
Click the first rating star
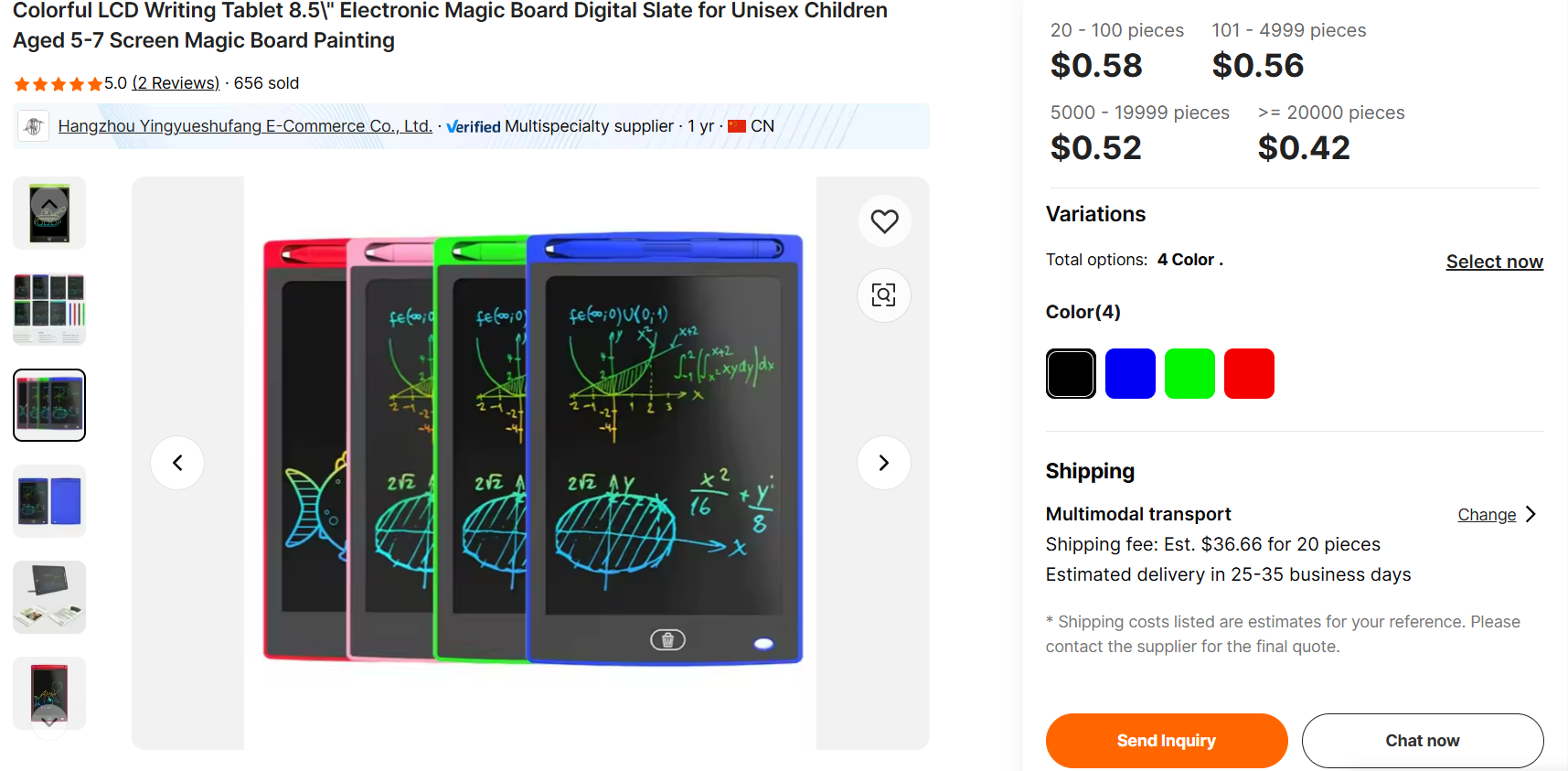[20, 83]
